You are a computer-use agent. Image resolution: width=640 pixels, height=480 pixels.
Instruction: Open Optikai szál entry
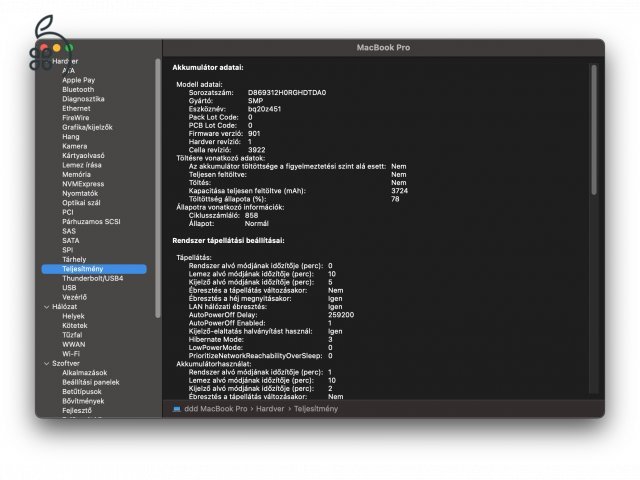coord(81,203)
